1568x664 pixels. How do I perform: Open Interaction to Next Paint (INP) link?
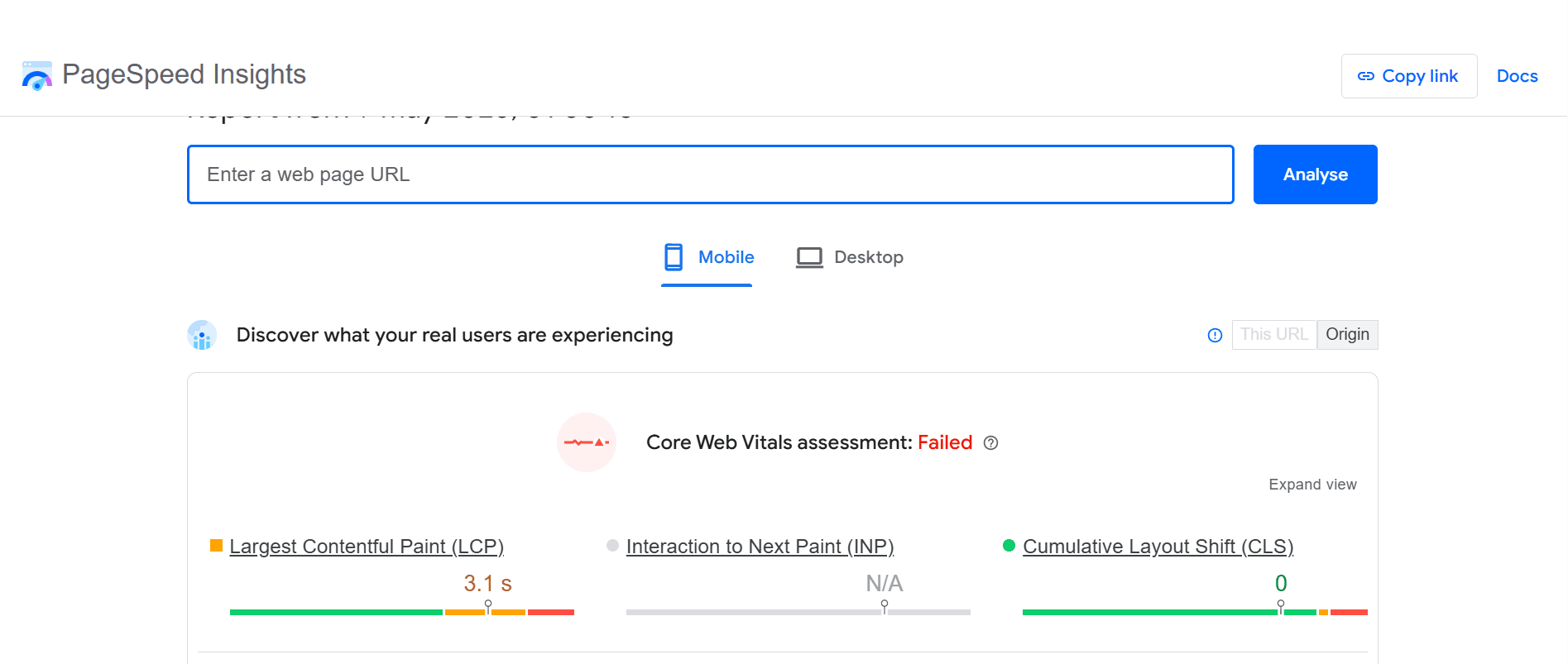pos(760,547)
